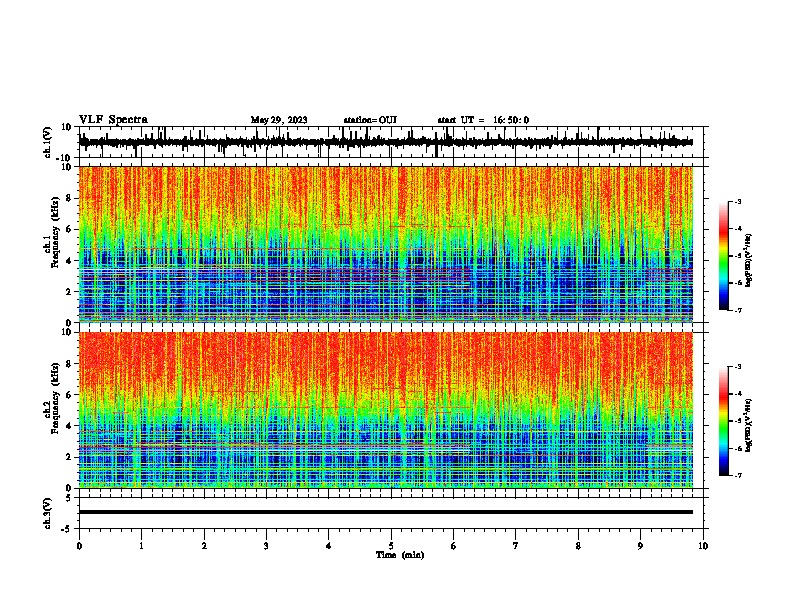
Task: Click the time-axis tick label "9"
Action: pyautogui.click(x=640, y=546)
